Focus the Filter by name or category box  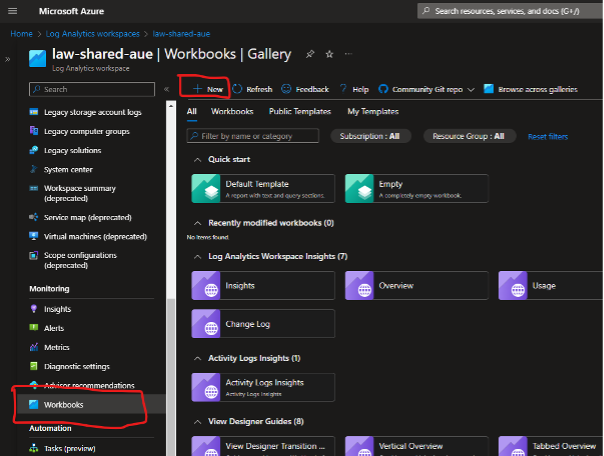click(x=253, y=136)
